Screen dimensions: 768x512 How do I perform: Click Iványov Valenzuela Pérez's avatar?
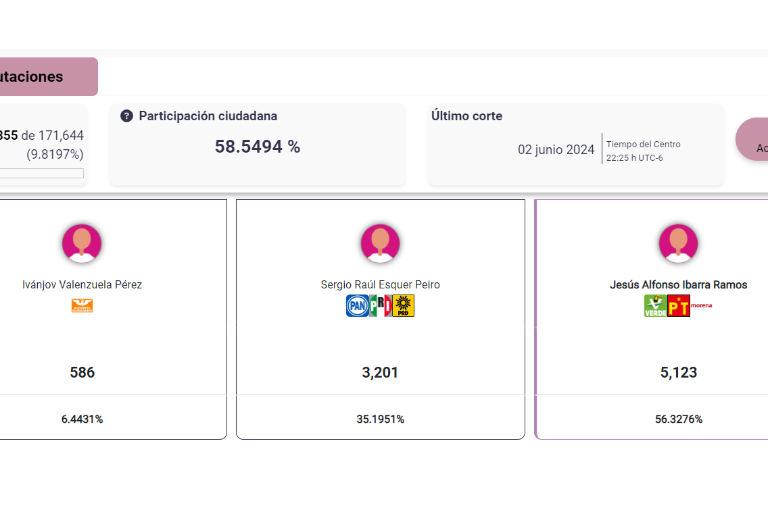pos(82,243)
